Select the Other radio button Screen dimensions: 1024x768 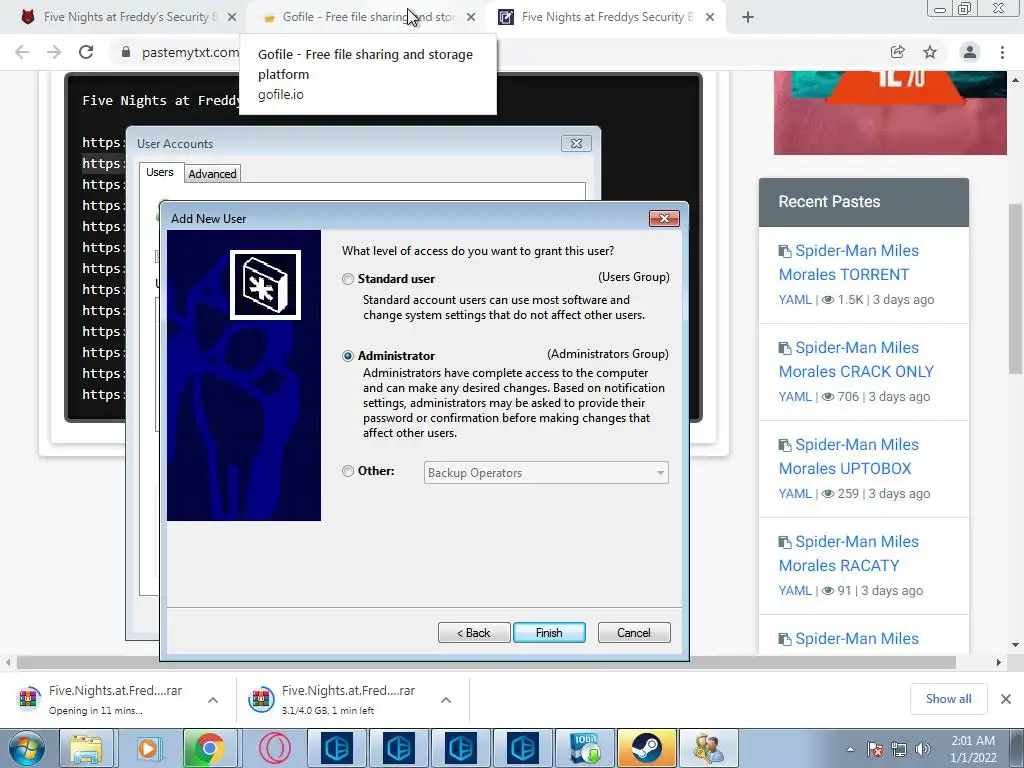tap(348, 471)
